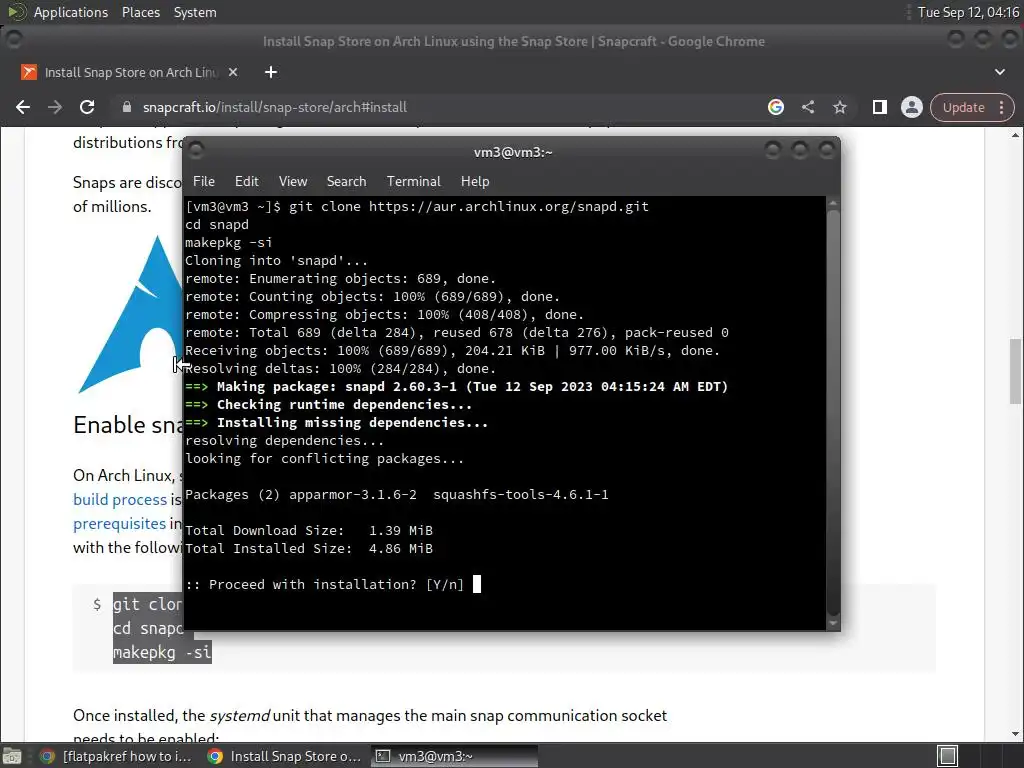Click the terminal window menu button
This screenshot has height=768, width=1024.
coord(196,152)
